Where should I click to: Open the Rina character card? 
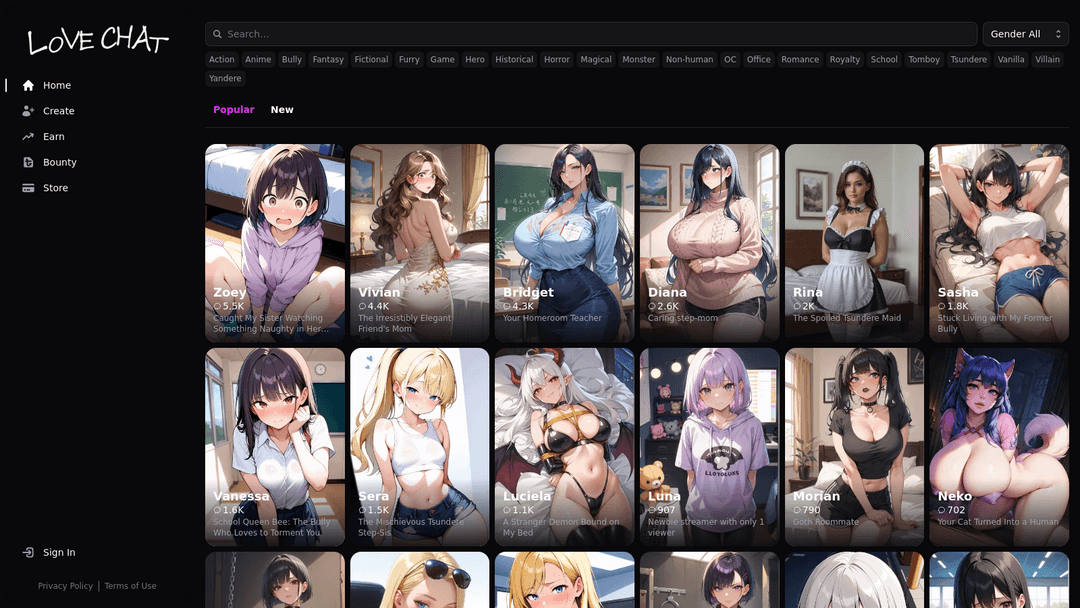pyautogui.click(x=854, y=243)
